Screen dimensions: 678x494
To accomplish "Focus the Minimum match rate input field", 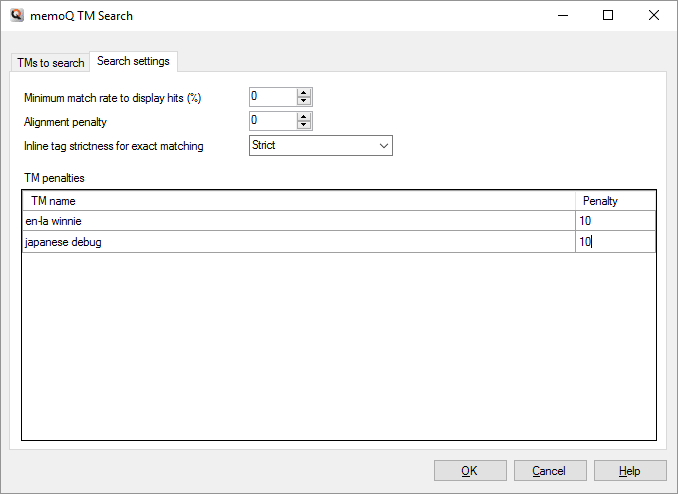I will pyautogui.click(x=272, y=97).
